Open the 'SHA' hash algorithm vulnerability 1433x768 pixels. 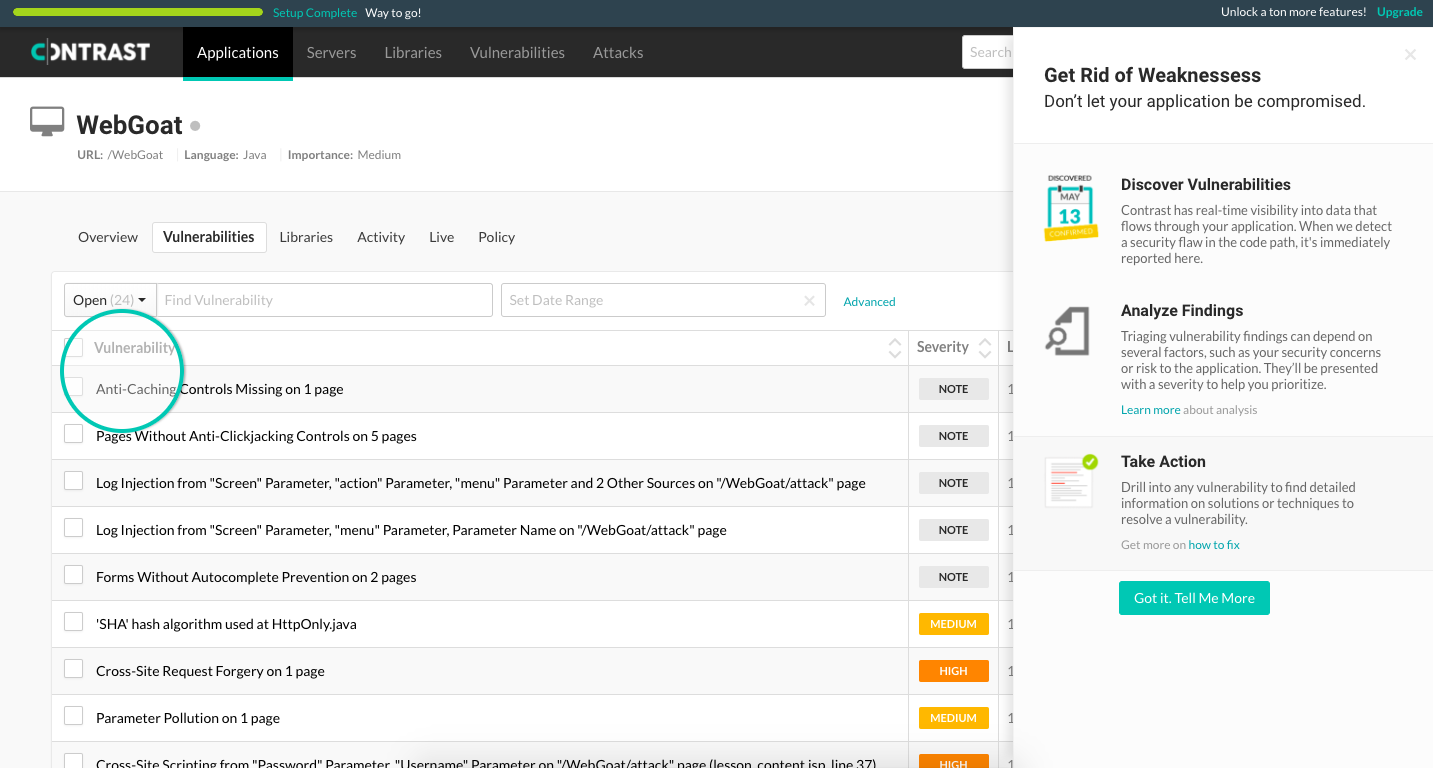(226, 624)
